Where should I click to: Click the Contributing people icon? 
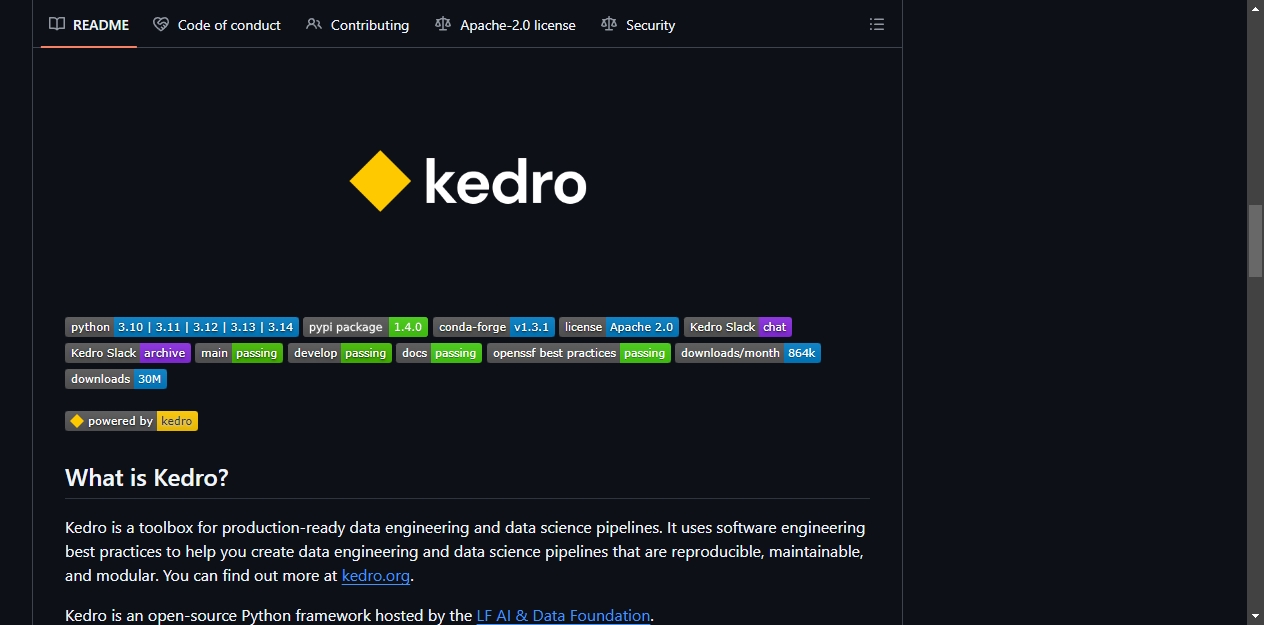point(314,24)
